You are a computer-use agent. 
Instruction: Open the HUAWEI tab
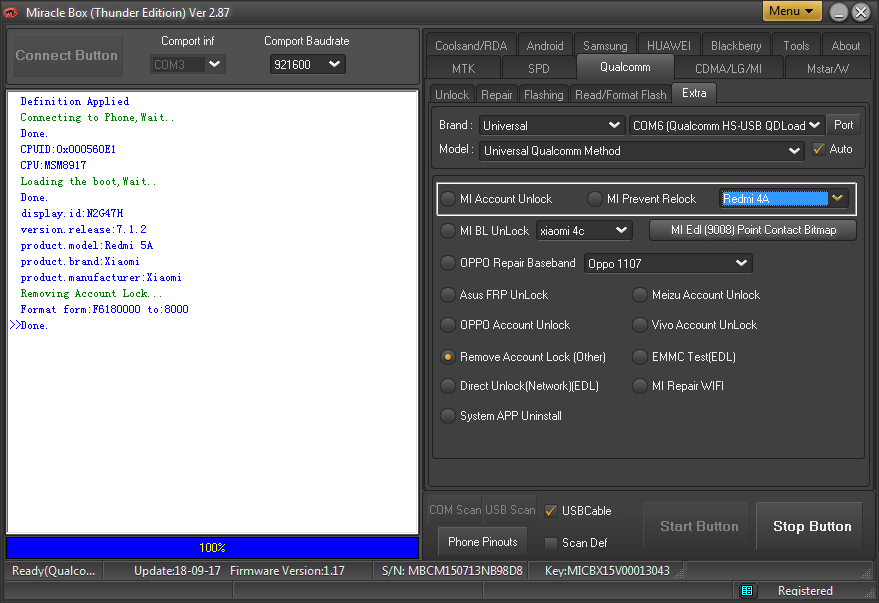[669, 45]
